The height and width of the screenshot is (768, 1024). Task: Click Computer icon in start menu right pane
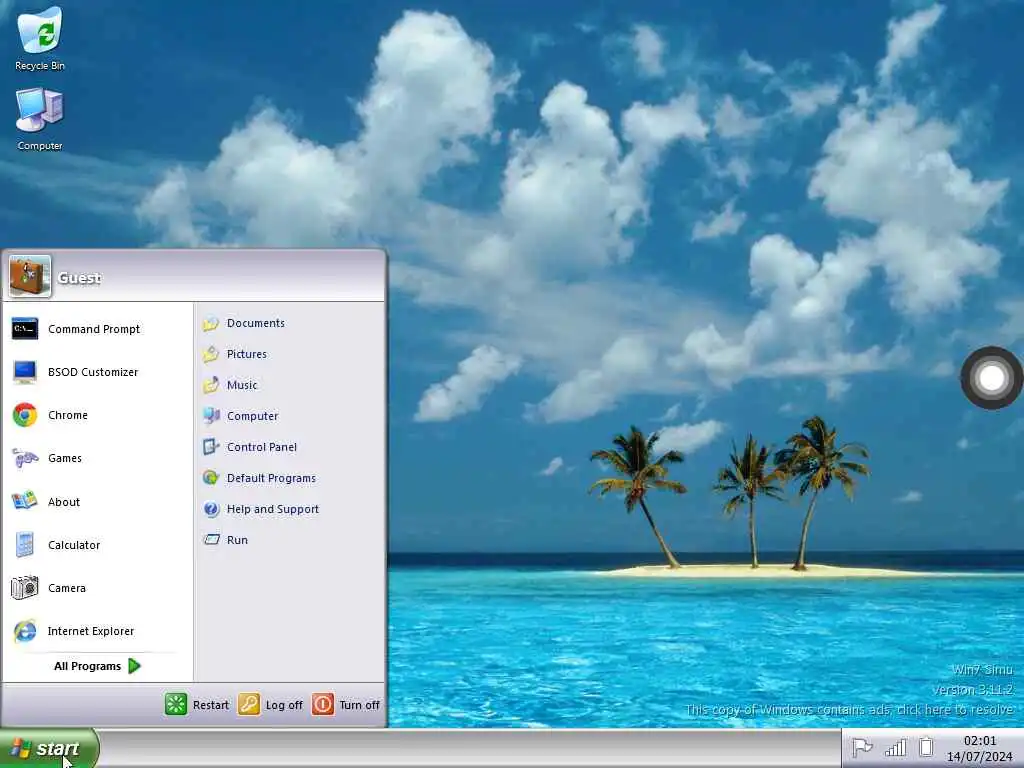[x=211, y=416]
